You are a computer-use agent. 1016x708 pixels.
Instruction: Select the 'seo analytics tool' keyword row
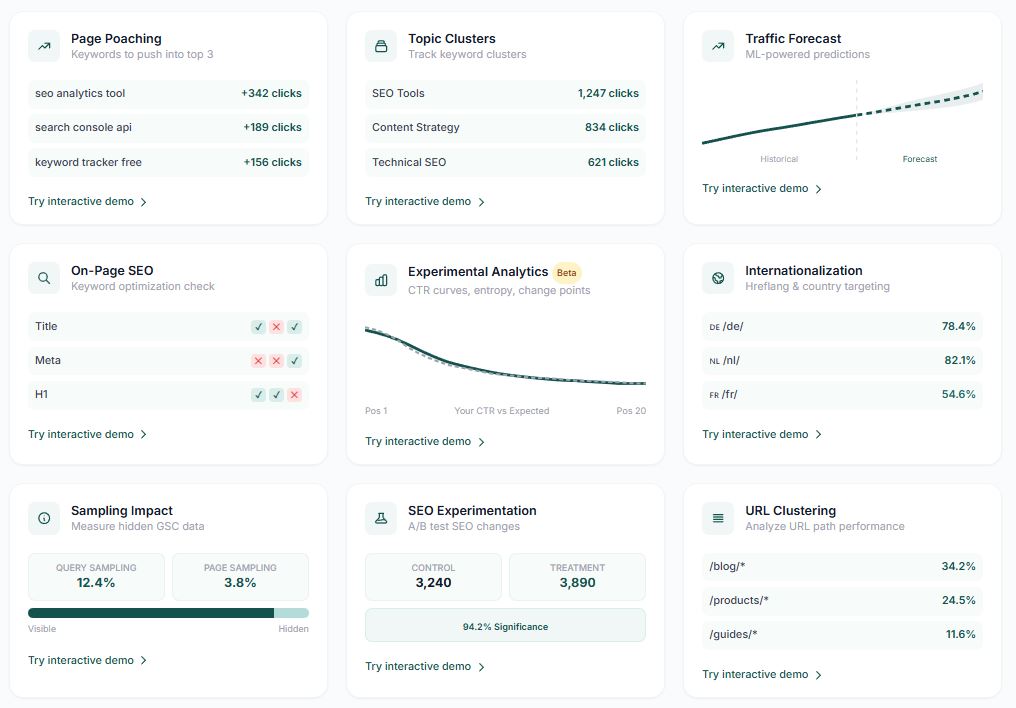tap(168, 93)
